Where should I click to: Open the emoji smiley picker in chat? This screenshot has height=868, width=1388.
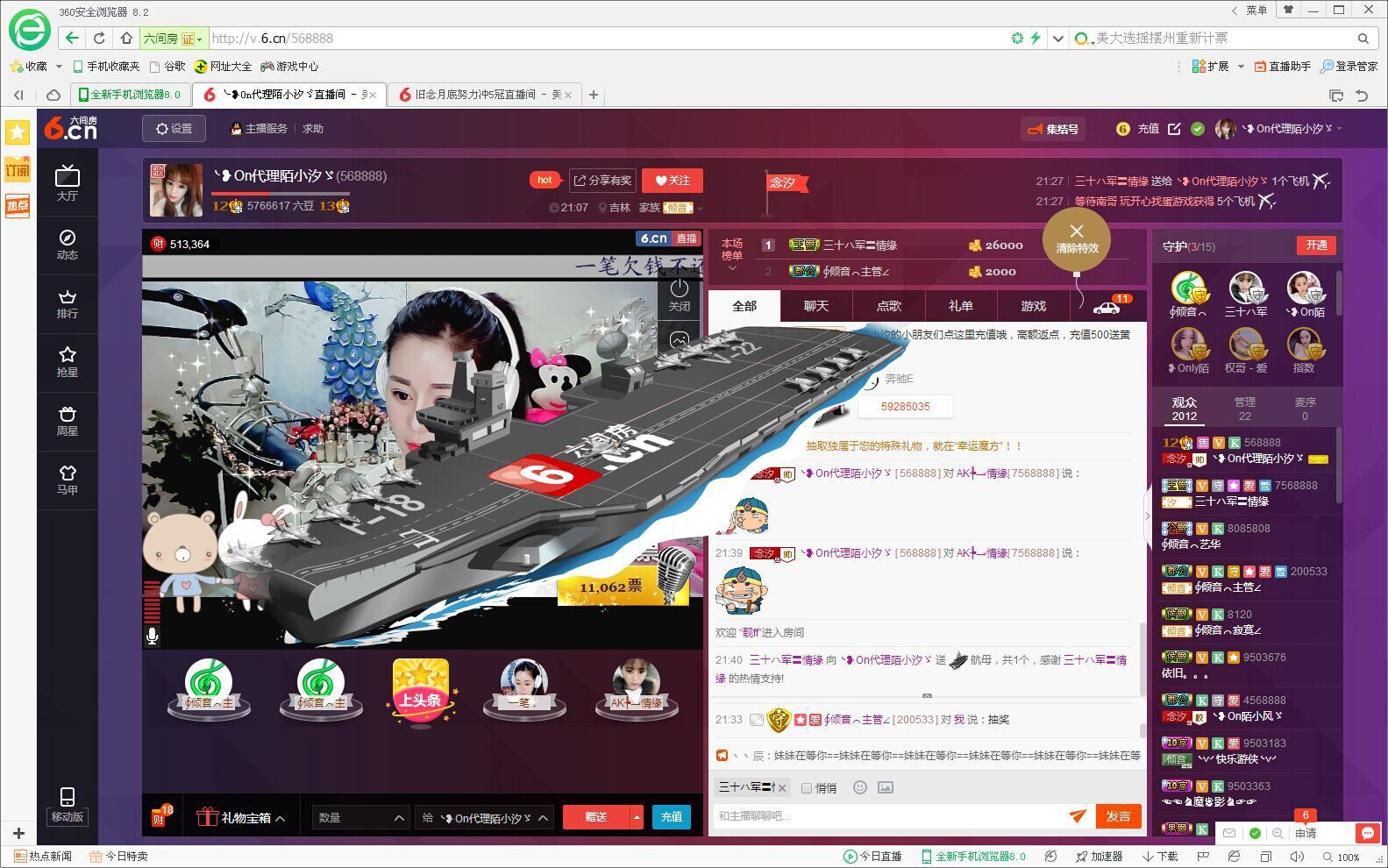(860, 787)
